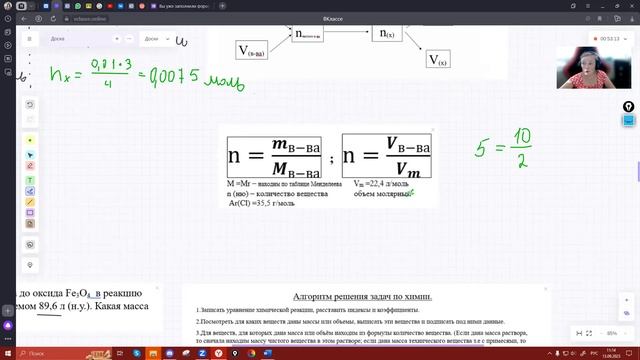This screenshot has width=640, height=360.
Task: Switch to the tab titled Вы уже заполнили форму
Action: (180, 6)
